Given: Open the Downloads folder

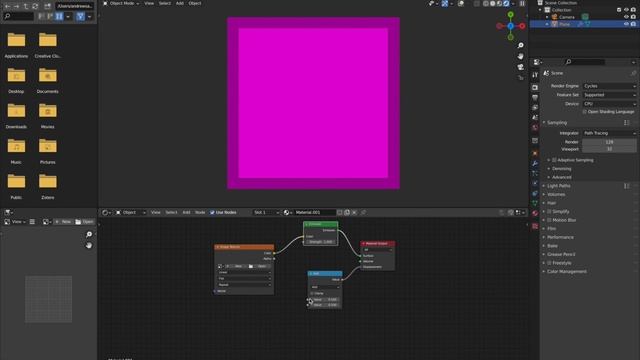Looking at the screenshot, I should point(16,116).
